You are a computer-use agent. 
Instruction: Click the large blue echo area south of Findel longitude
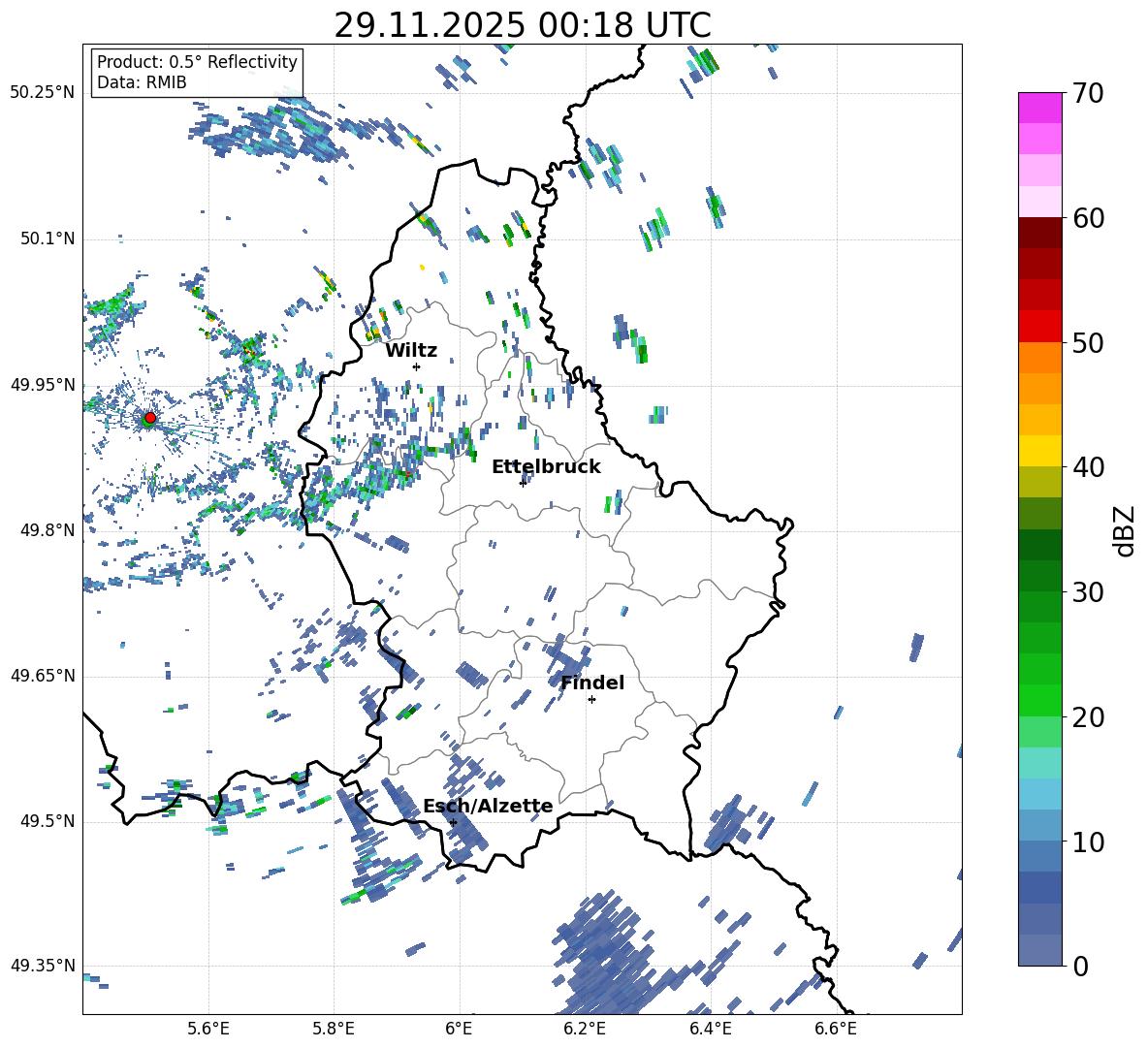click(x=608, y=951)
